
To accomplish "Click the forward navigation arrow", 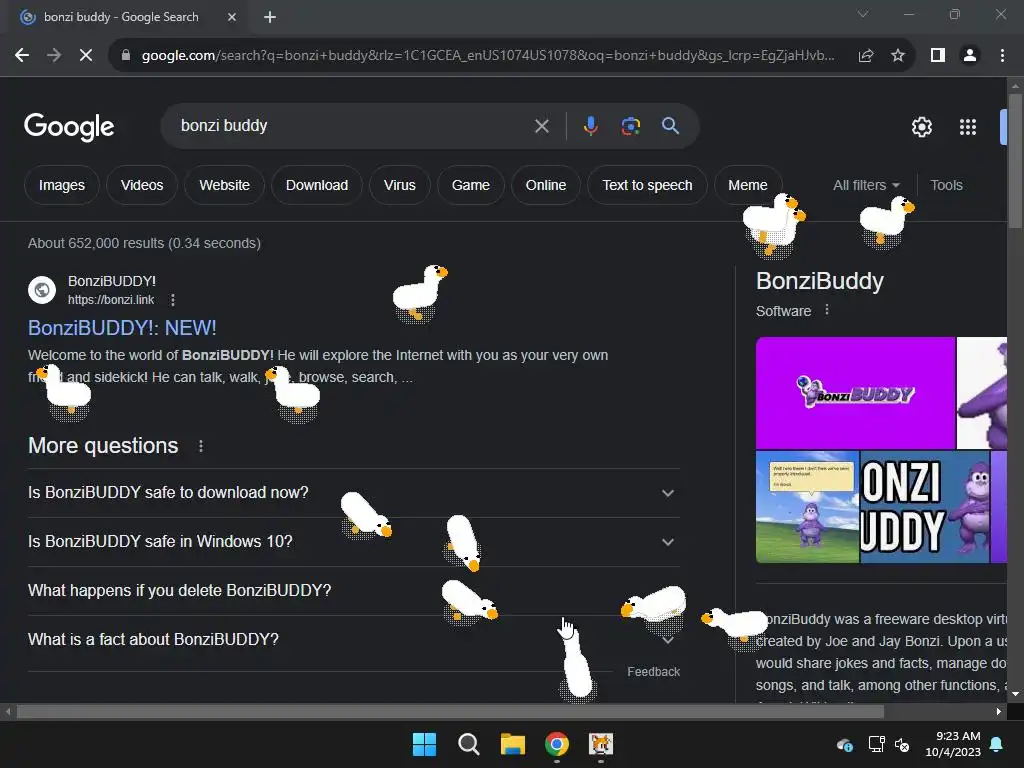I will tap(54, 56).
